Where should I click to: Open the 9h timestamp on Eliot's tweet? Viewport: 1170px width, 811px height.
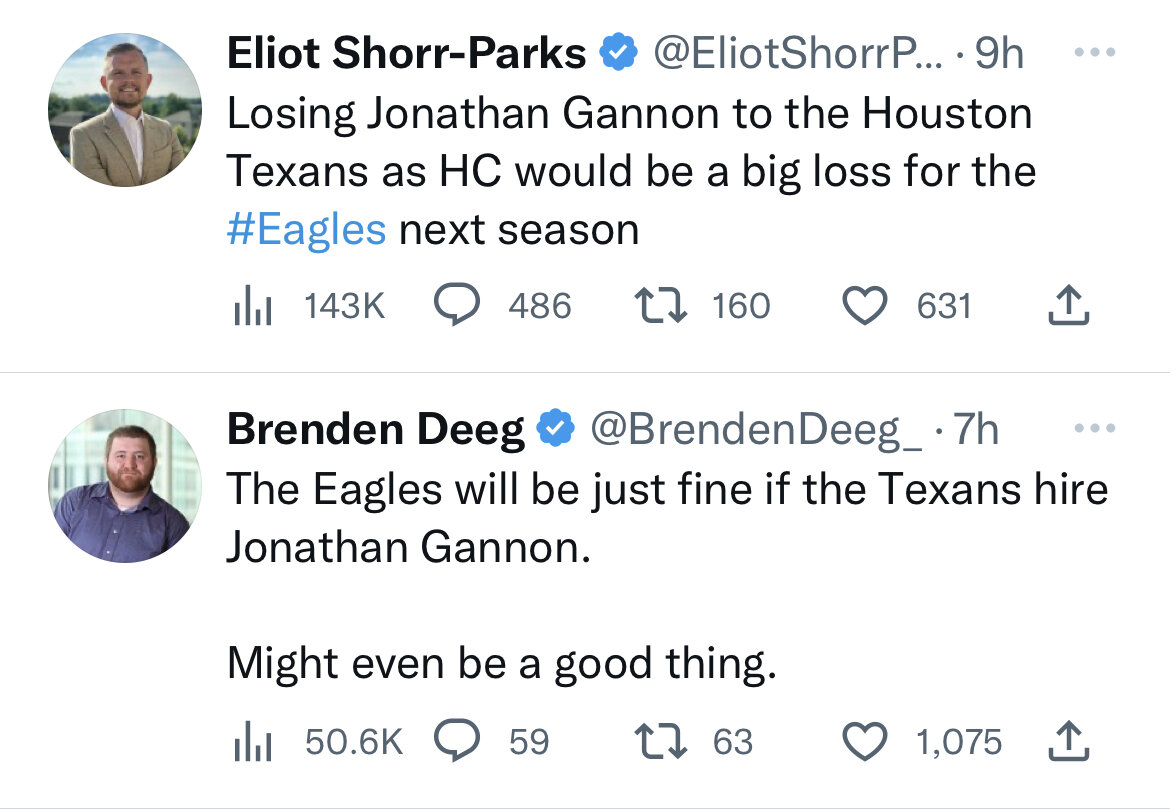pos(999,53)
